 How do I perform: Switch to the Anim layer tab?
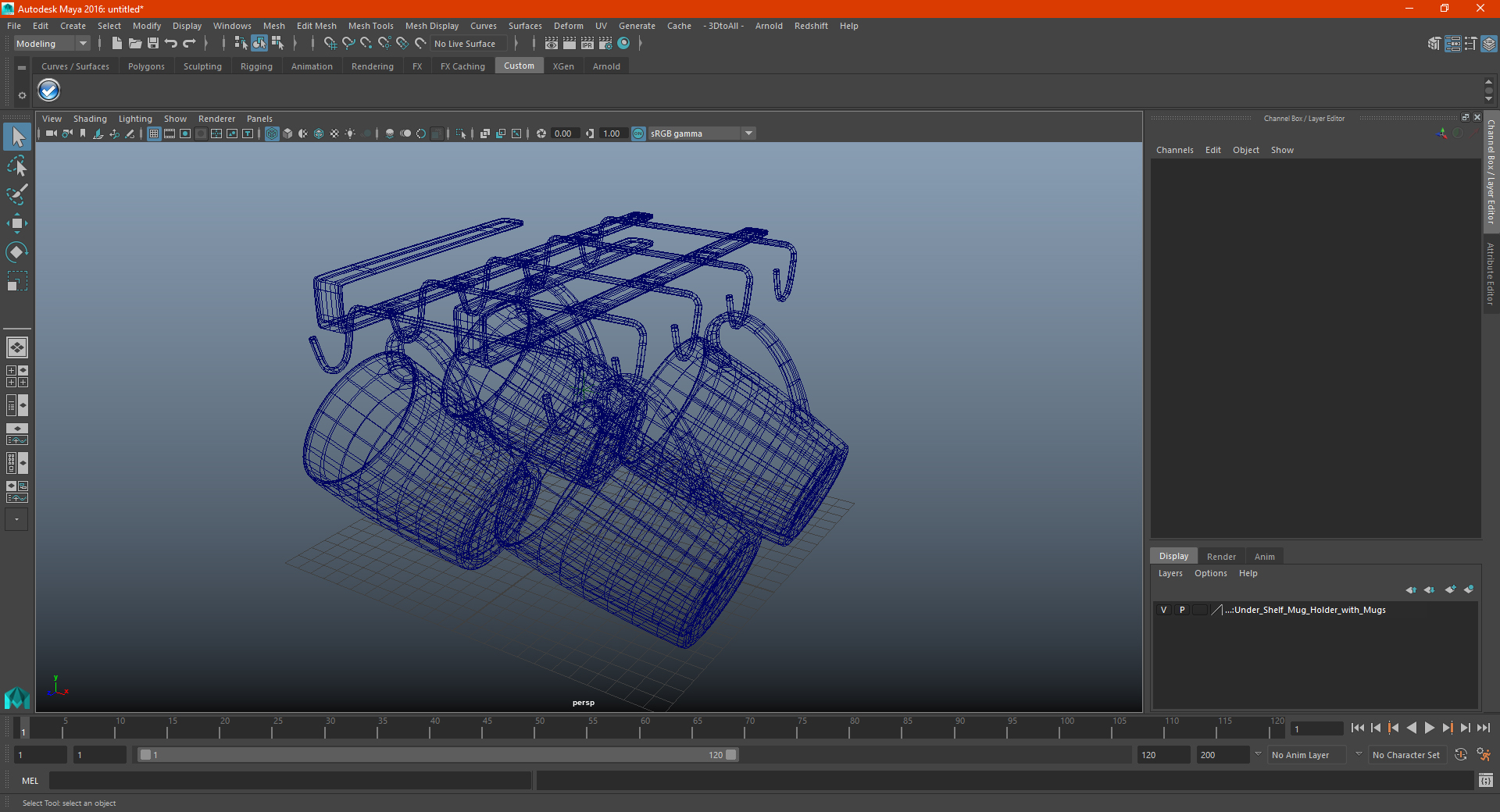1264,557
